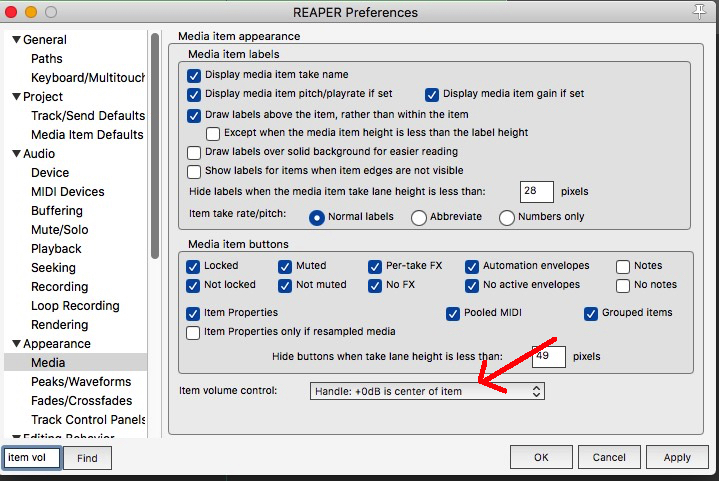Toggle the Pooled MIDI checkbox
This screenshot has width=719, height=481.
453,314
